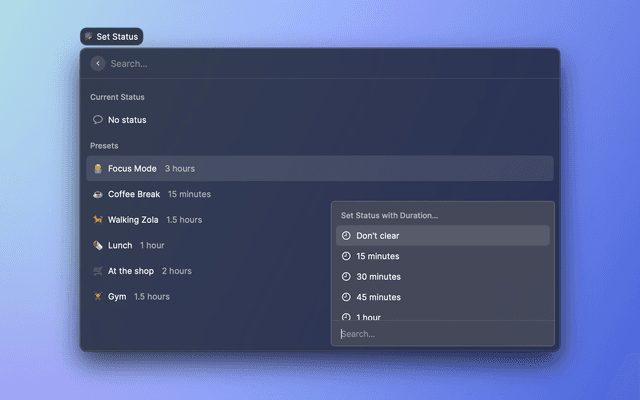640x400 pixels.
Task: Click the Coffee Break cup icon
Action: click(x=98, y=194)
